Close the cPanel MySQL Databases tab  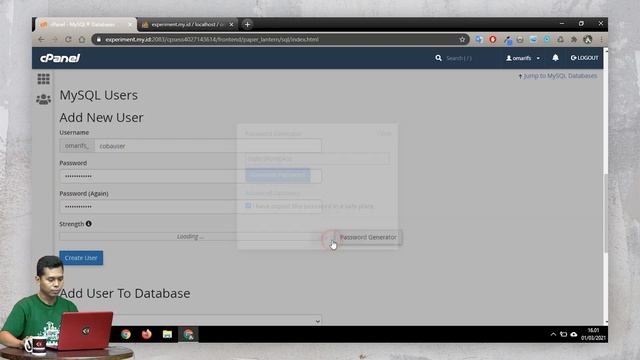coord(131,24)
